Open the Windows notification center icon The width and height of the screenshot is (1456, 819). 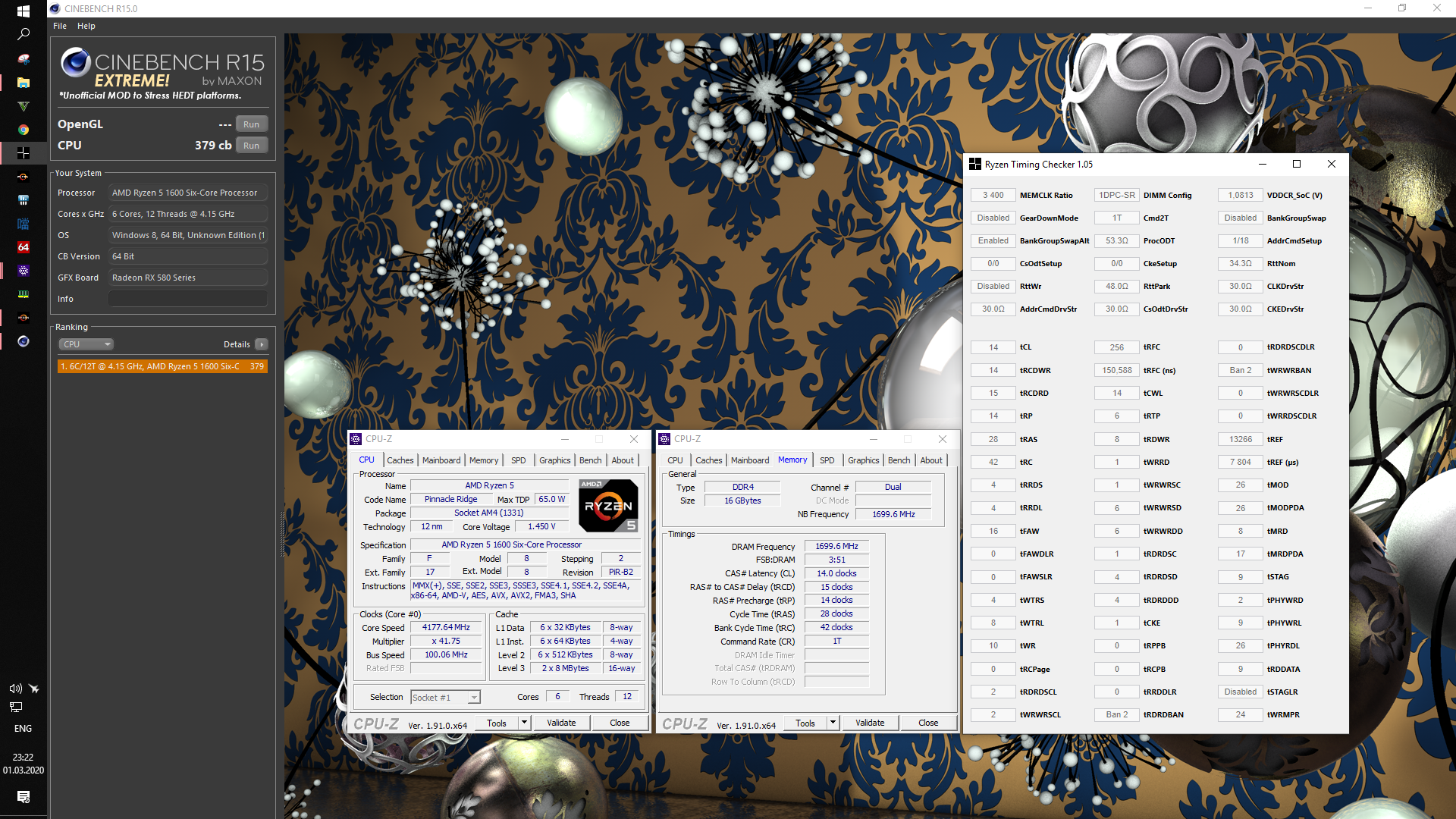(24, 796)
